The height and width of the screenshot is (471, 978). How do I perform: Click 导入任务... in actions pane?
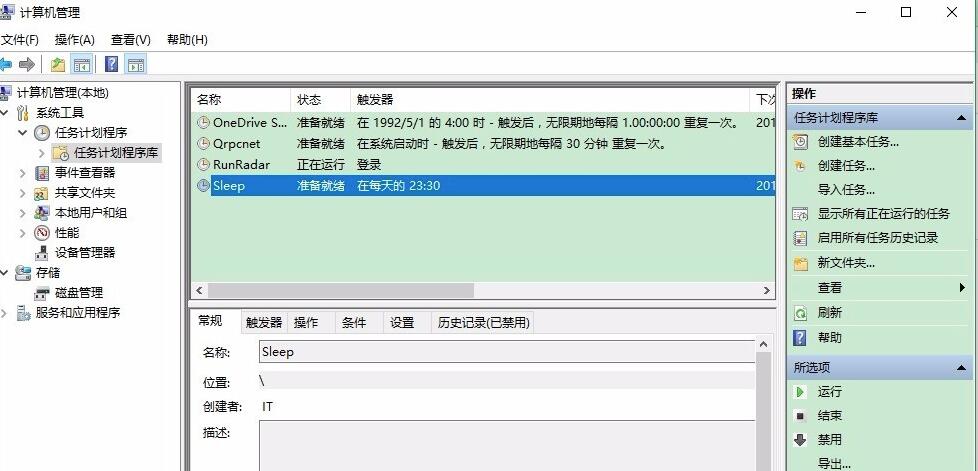tap(846, 190)
